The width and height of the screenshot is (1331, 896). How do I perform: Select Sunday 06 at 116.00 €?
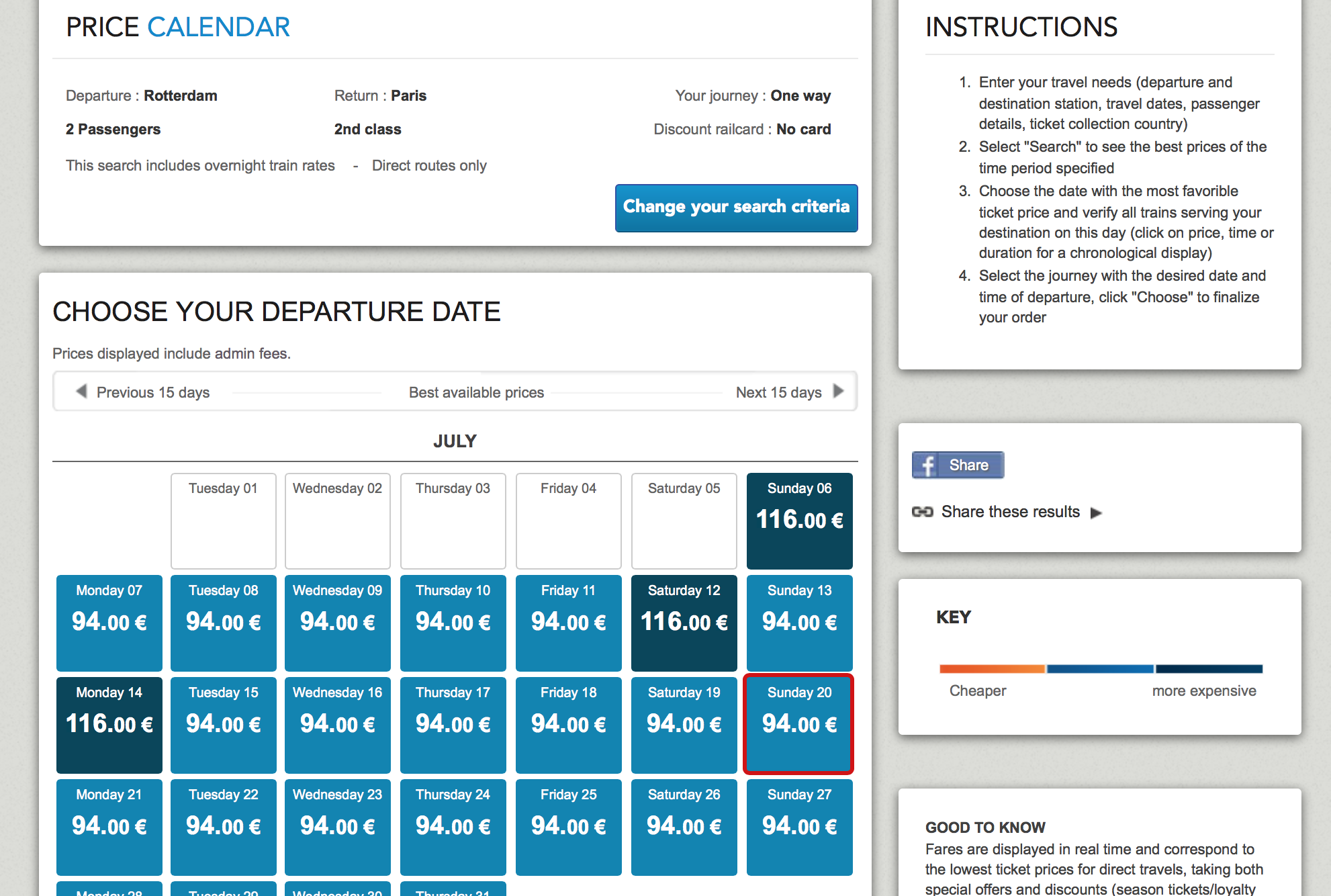tap(799, 521)
